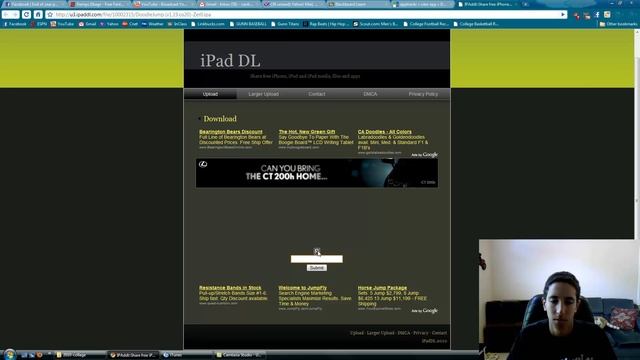Open The Hot, New Green Gift ad
The width and height of the screenshot is (640, 360).
307,132
